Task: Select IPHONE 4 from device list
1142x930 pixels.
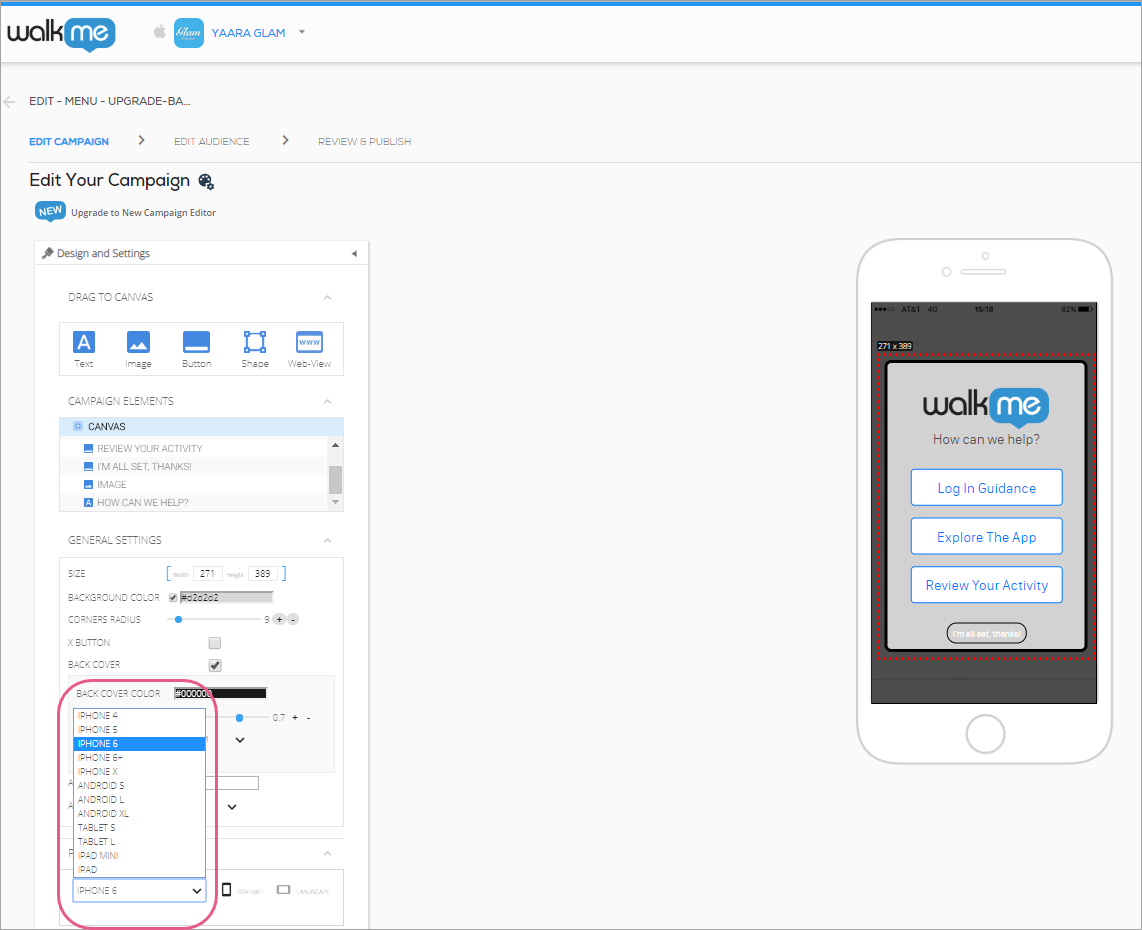Action: pos(139,715)
